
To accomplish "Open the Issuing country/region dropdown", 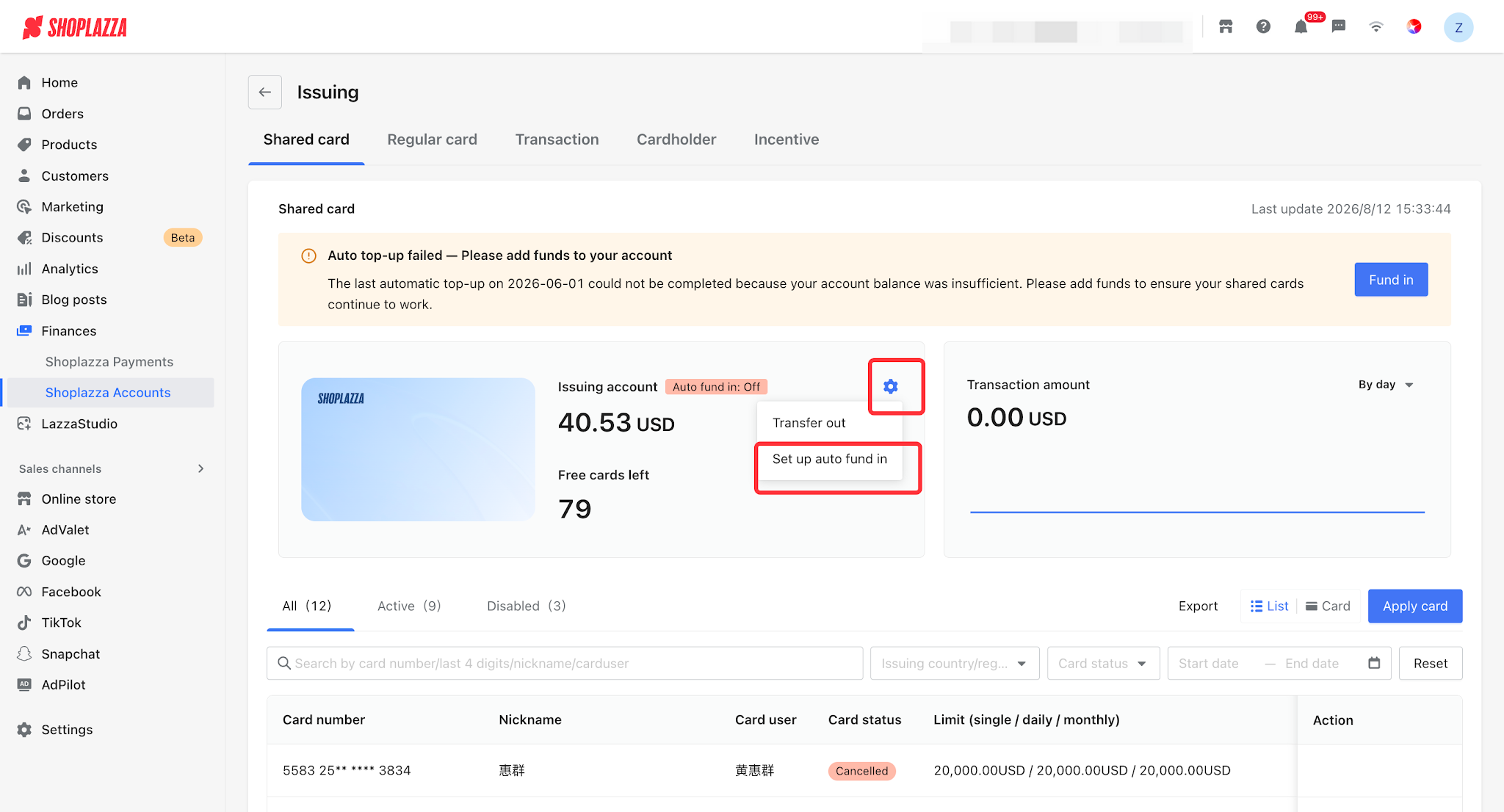I will 955,664.
